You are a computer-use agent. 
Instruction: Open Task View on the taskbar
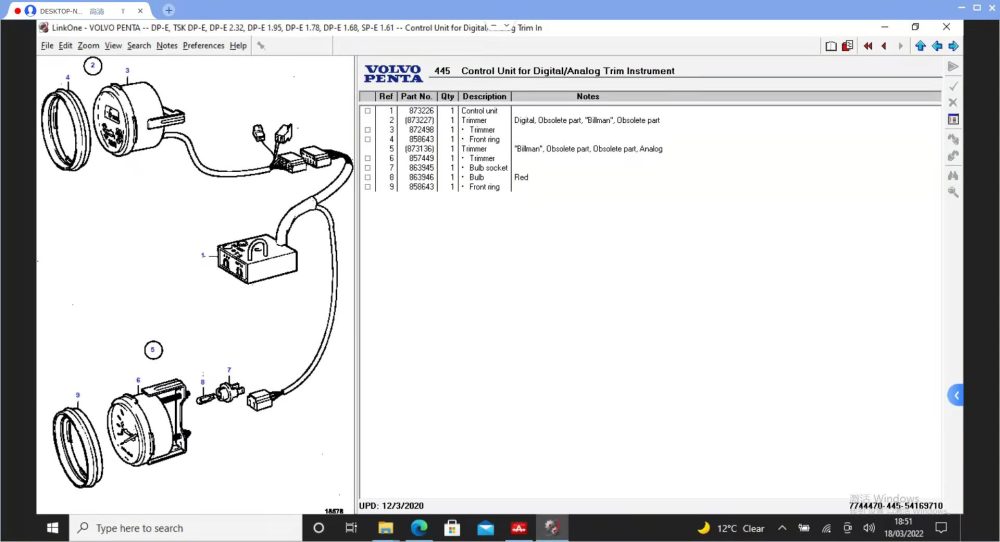click(x=351, y=528)
